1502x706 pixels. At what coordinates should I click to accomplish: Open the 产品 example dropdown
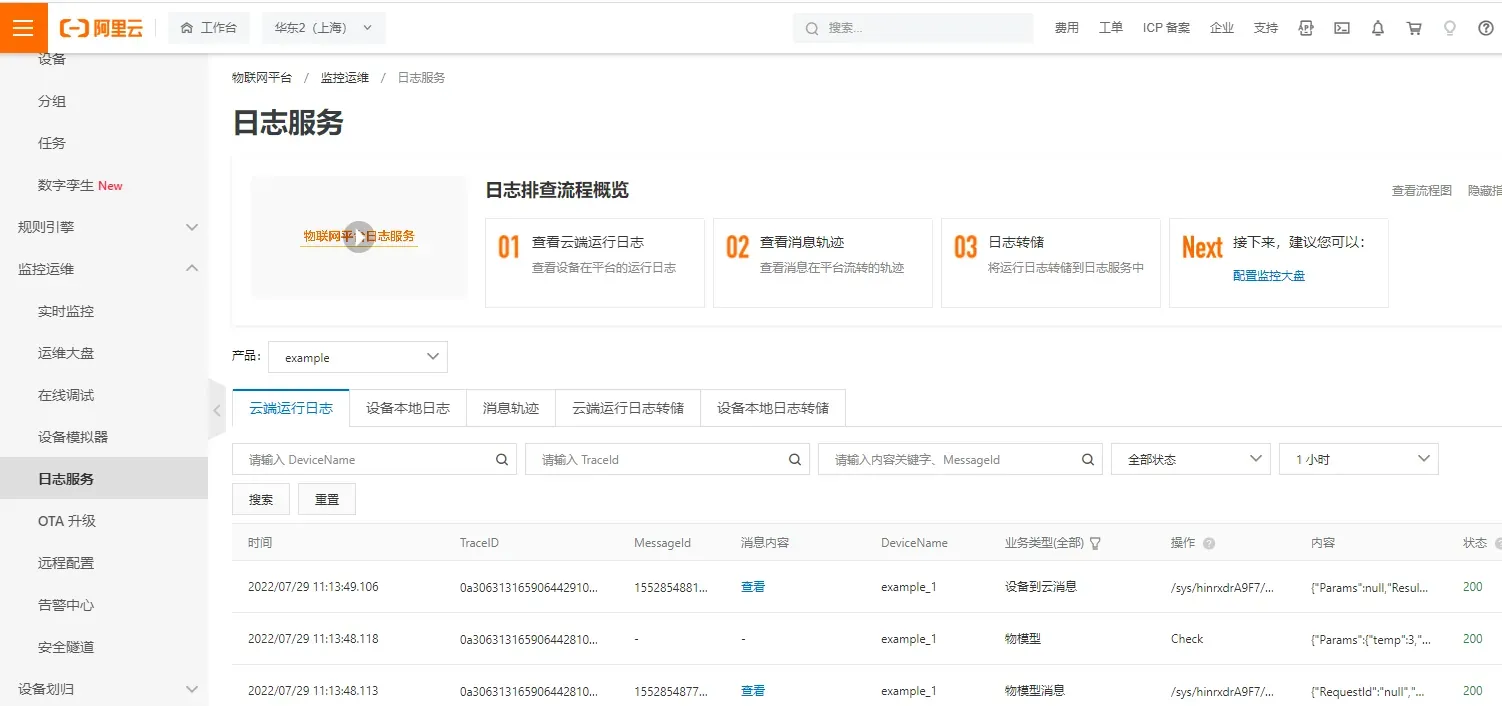[x=358, y=357]
